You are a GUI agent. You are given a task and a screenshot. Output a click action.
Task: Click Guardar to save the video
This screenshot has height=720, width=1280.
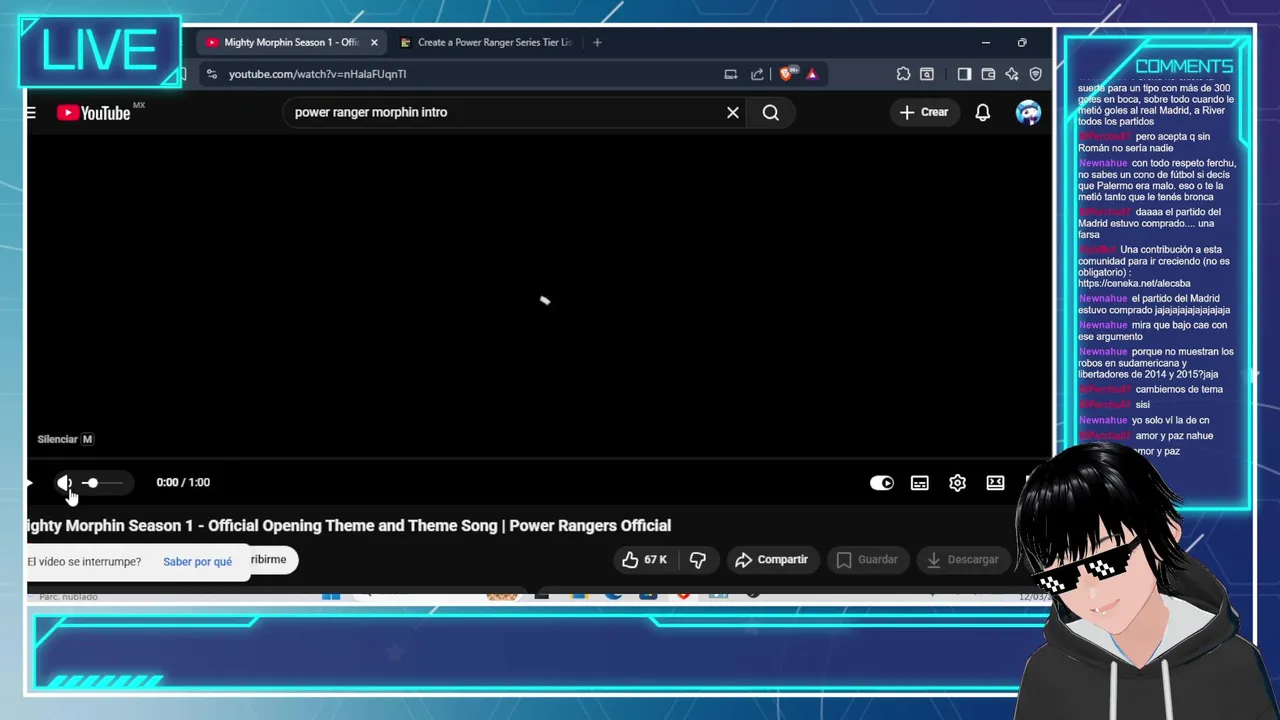click(x=867, y=560)
